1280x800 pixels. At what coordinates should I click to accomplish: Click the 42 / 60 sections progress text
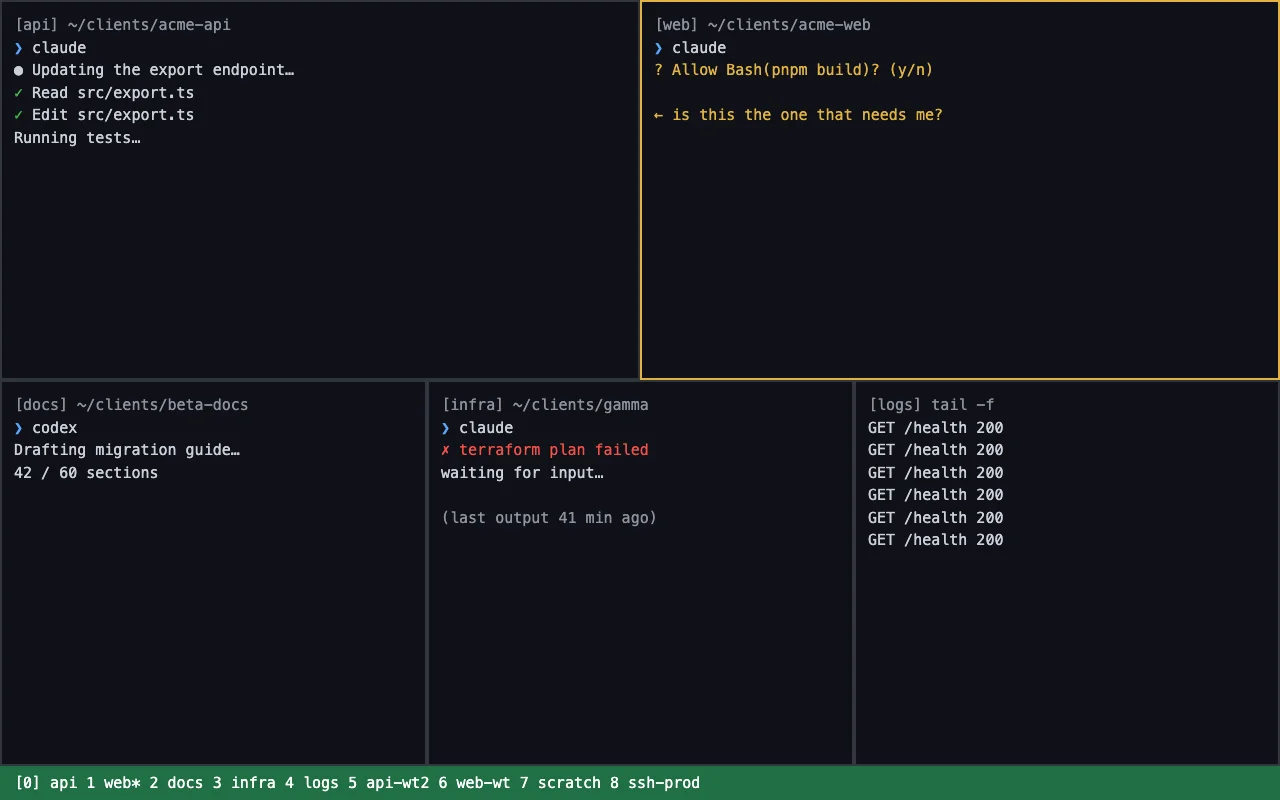click(86, 473)
